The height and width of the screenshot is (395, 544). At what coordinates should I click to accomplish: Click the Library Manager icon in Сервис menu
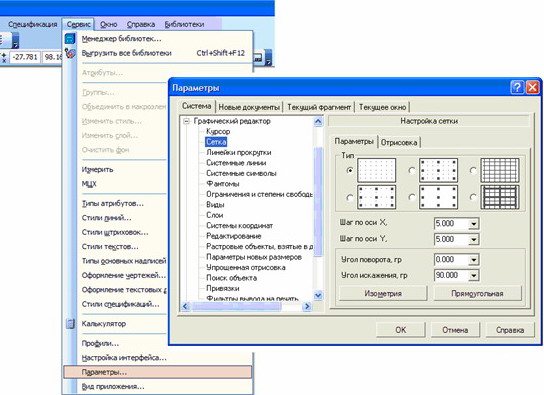pyautogui.click(x=70, y=38)
